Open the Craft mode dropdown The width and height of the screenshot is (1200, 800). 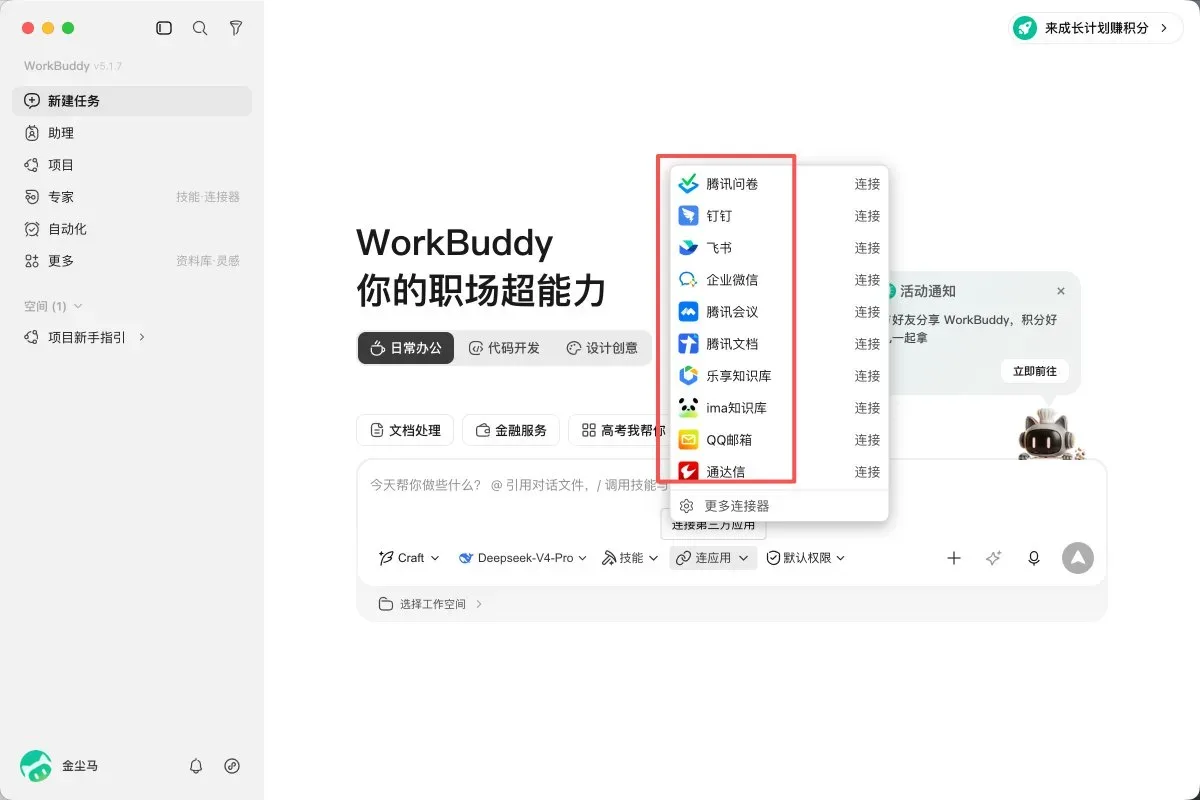[409, 558]
